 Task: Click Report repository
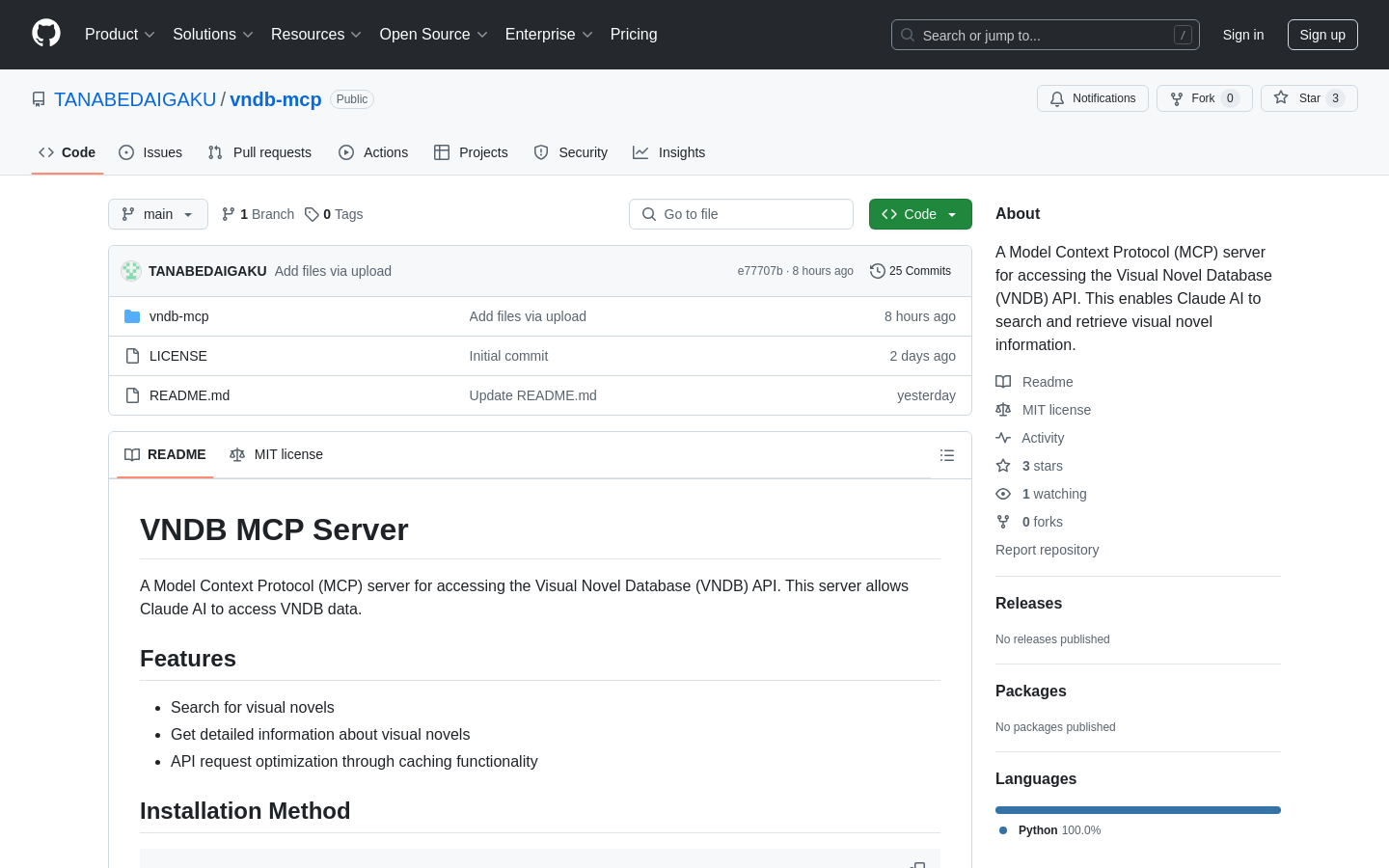point(1047,550)
